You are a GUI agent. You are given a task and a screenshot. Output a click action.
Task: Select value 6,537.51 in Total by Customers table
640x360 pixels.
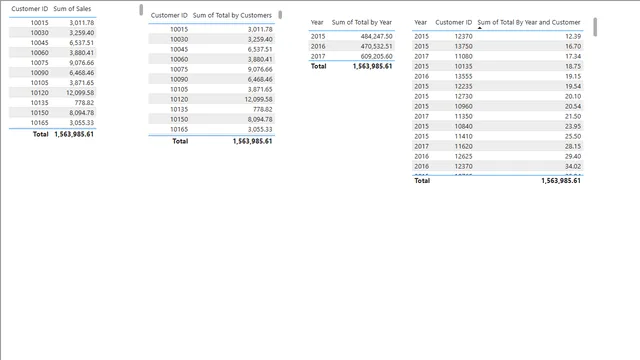(x=260, y=49)
